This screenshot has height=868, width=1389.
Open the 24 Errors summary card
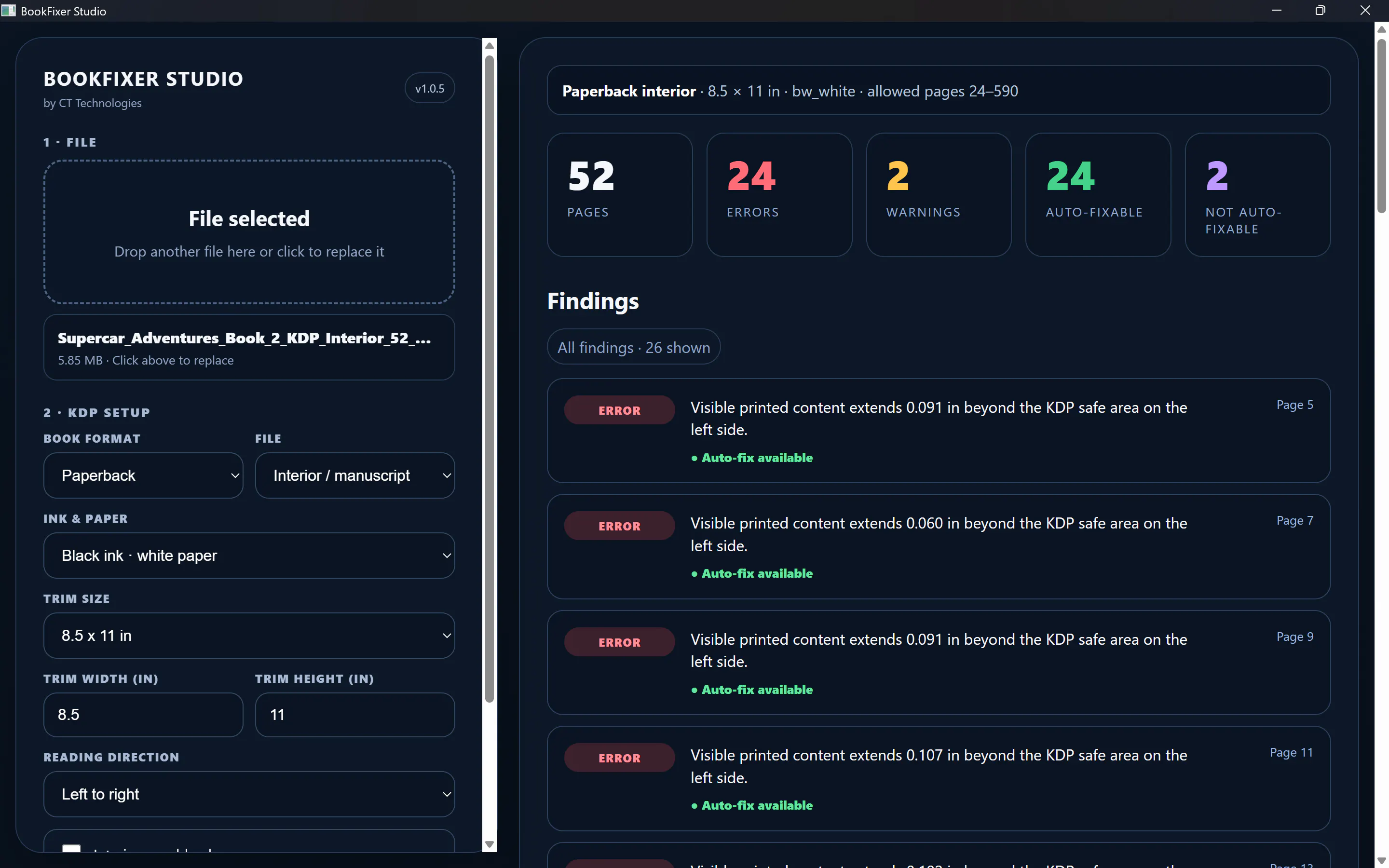(779, 195)
